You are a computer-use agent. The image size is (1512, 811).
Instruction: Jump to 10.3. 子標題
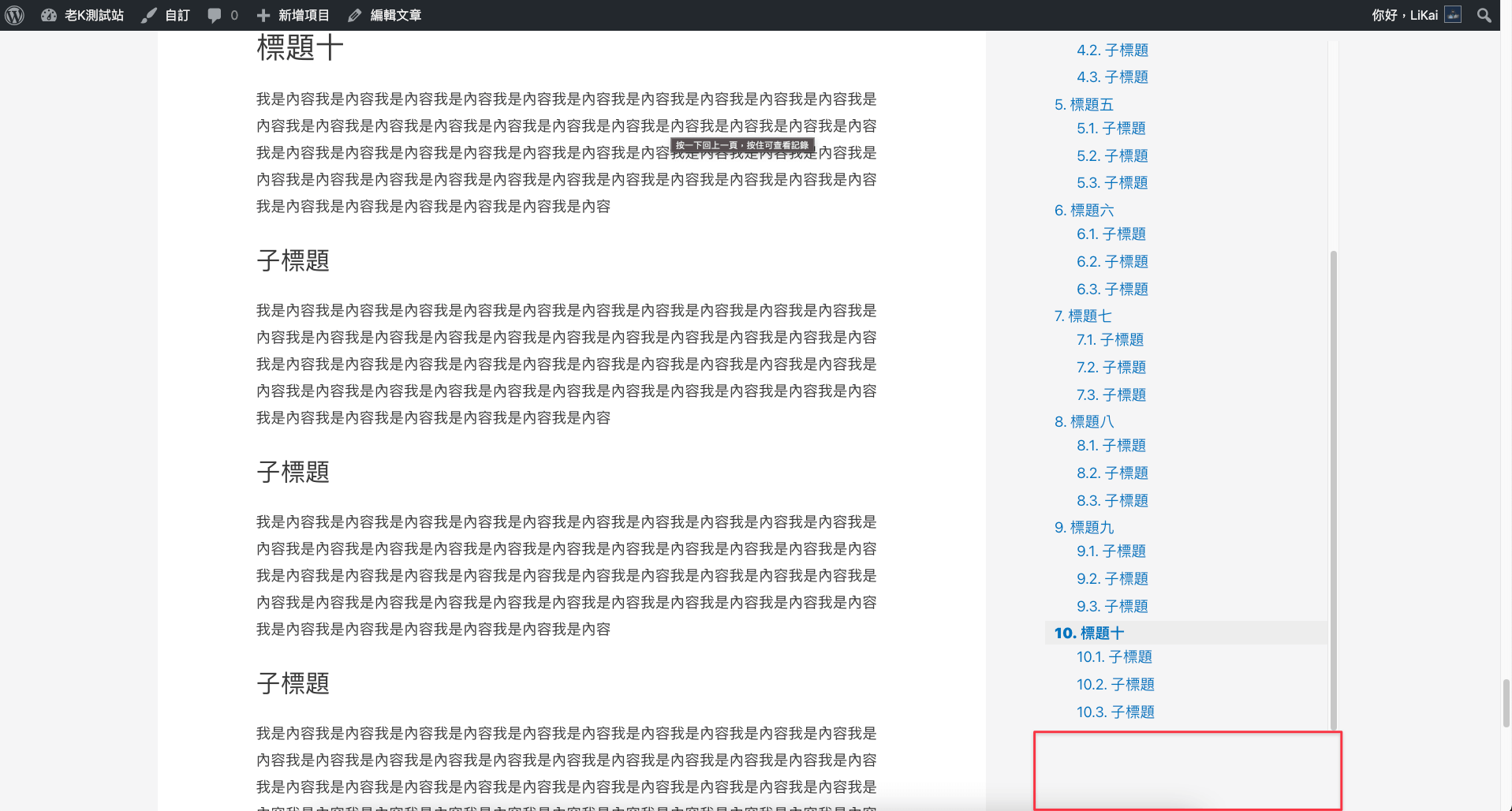pos(1115,712)
